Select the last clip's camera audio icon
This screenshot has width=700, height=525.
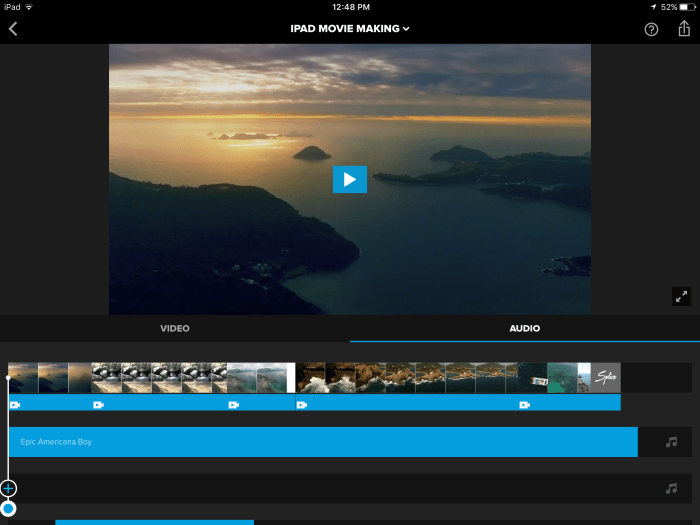524,405
